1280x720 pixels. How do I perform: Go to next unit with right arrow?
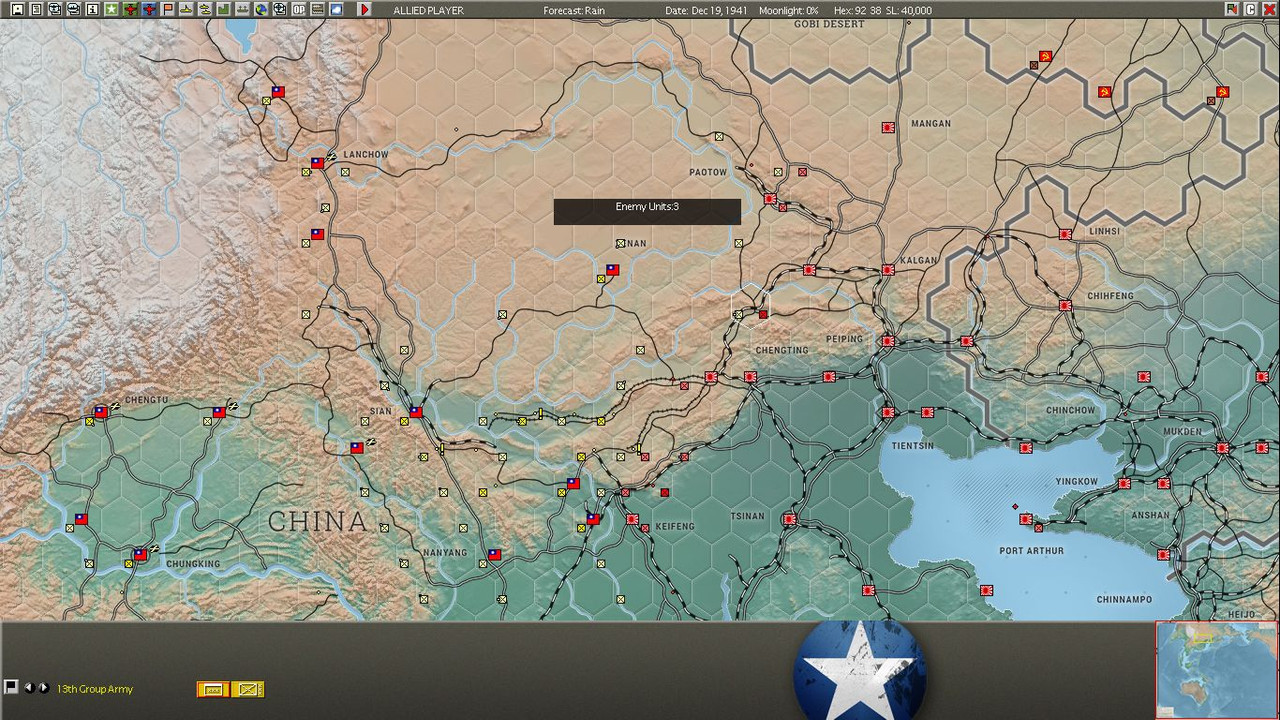click(x=43, y=687)
